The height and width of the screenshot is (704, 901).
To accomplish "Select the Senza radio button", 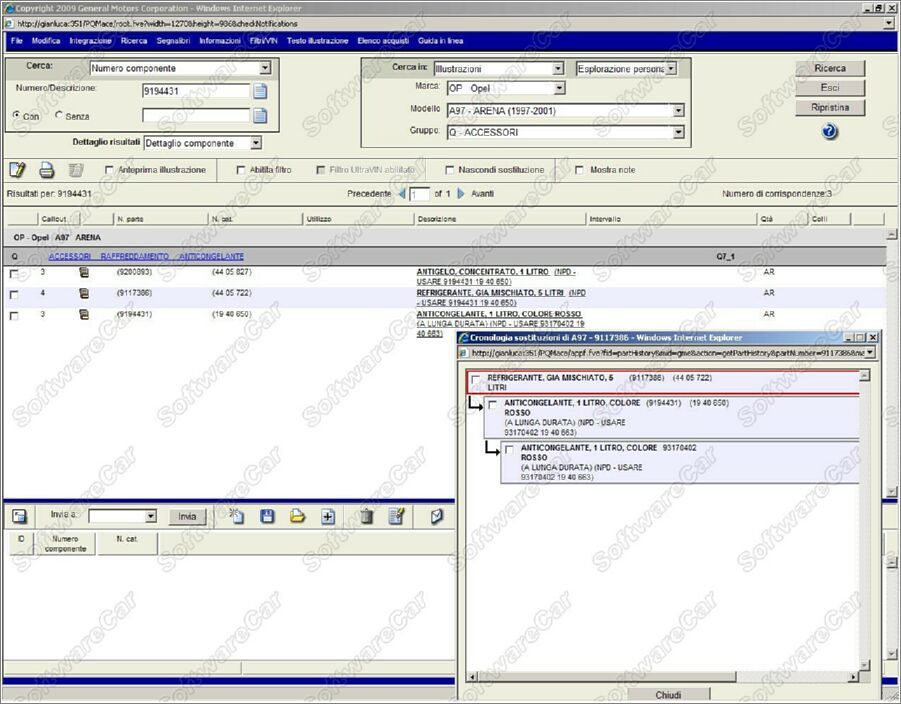I will click(x=59, y=116).
